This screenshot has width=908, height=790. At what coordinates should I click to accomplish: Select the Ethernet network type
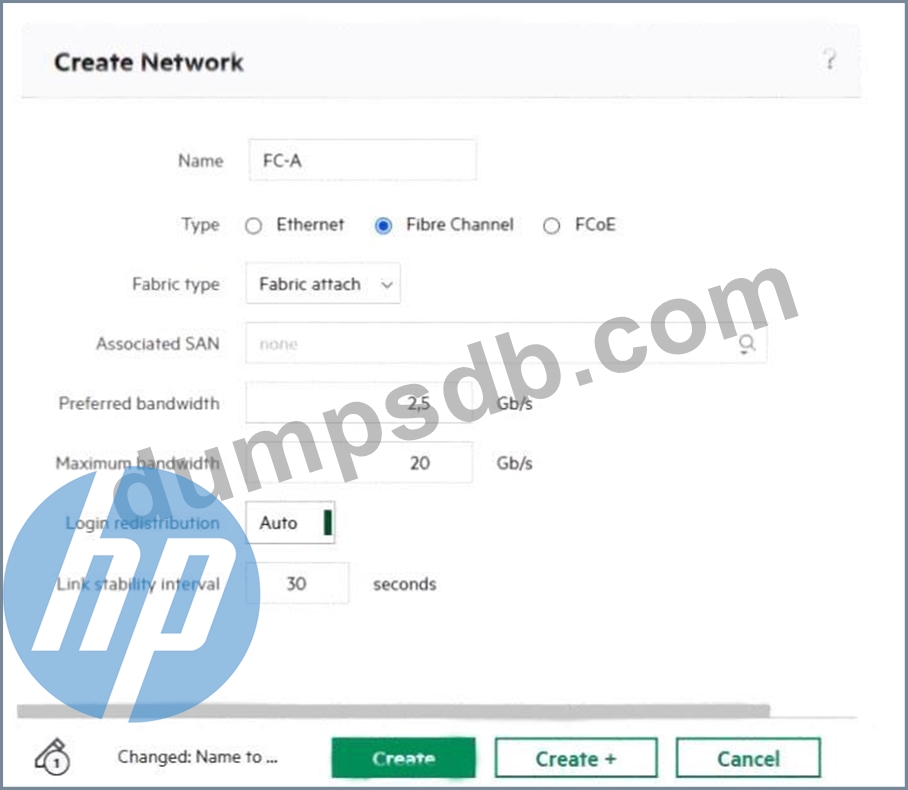[253, 225]
